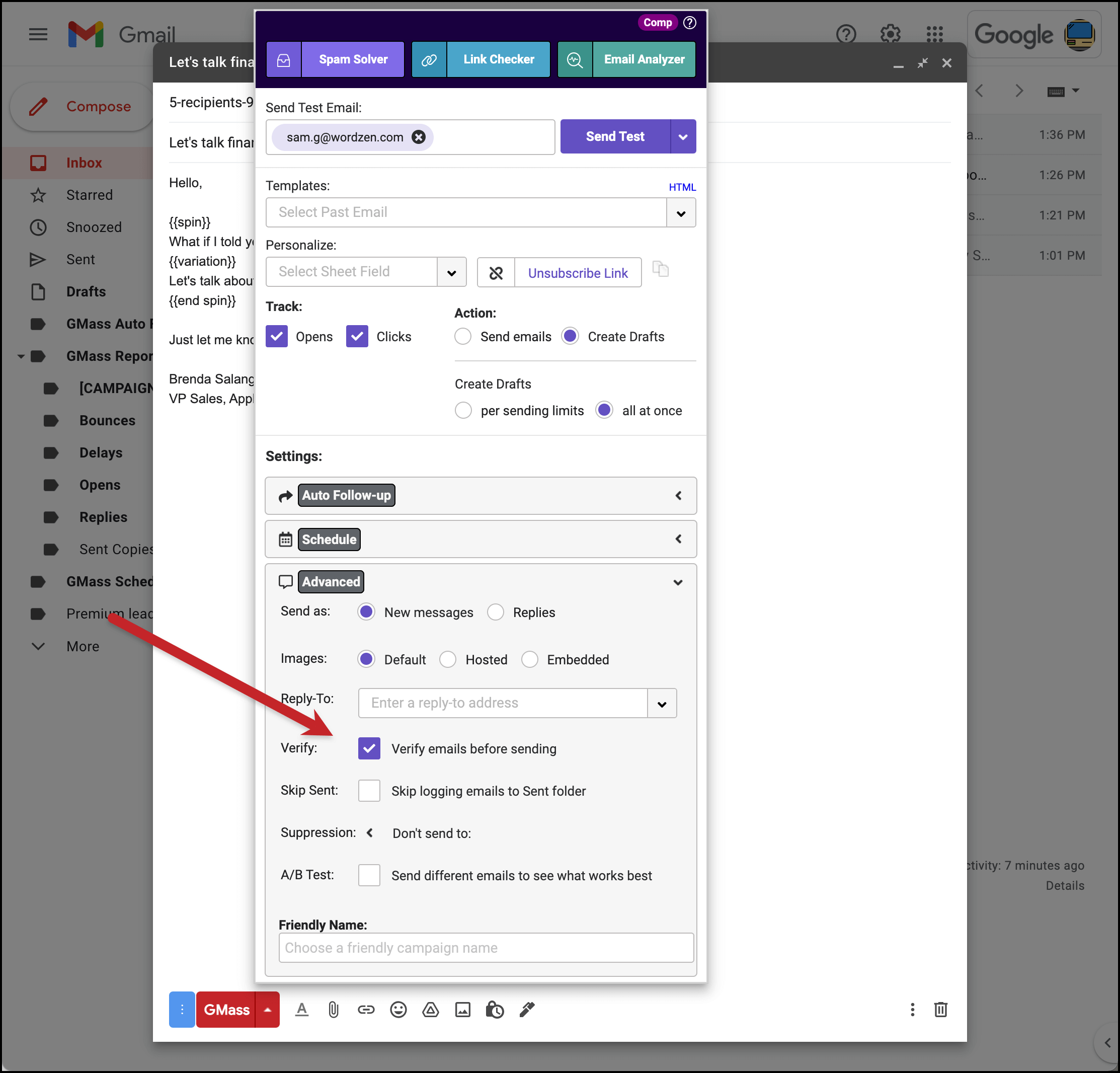Insert emoji icon in compose toolbar
The height and width of the screenshot is (1073, 1120).
click(398, 1010)
